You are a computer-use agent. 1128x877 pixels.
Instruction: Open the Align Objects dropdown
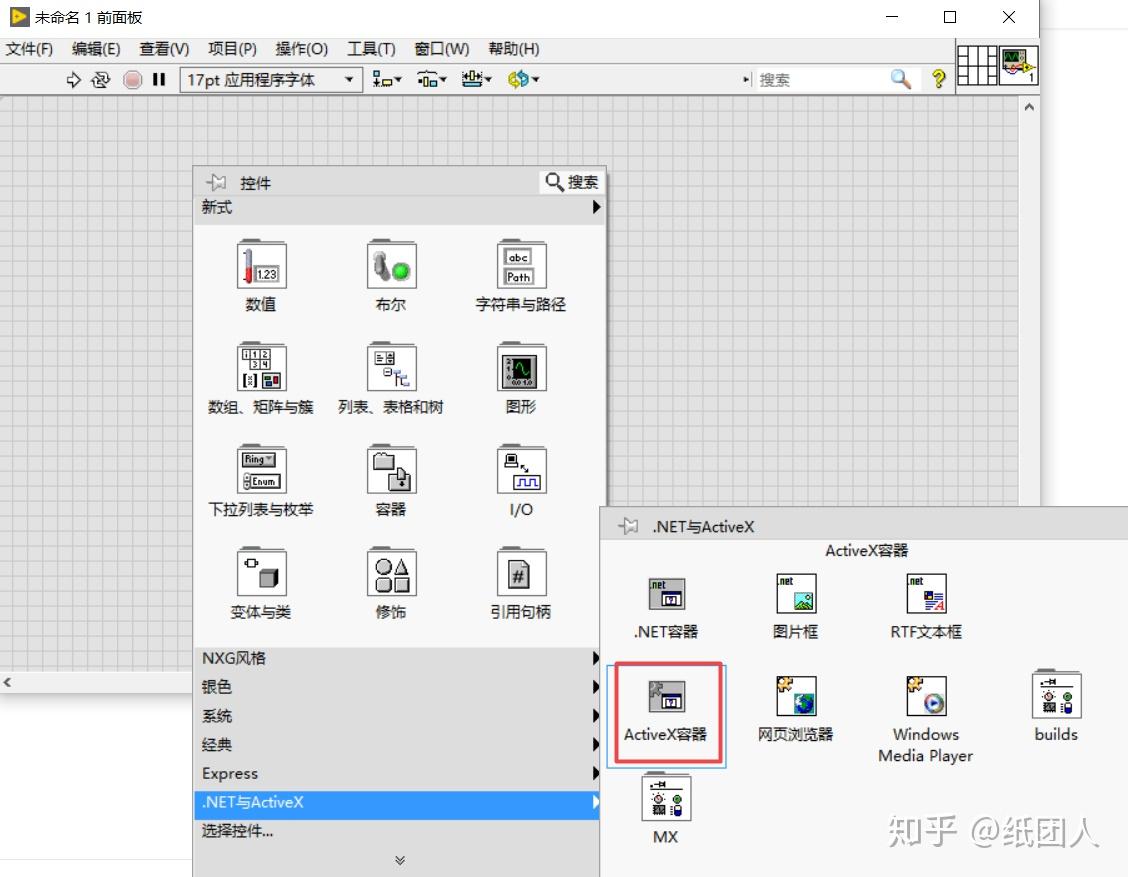[x=387, y=79]
